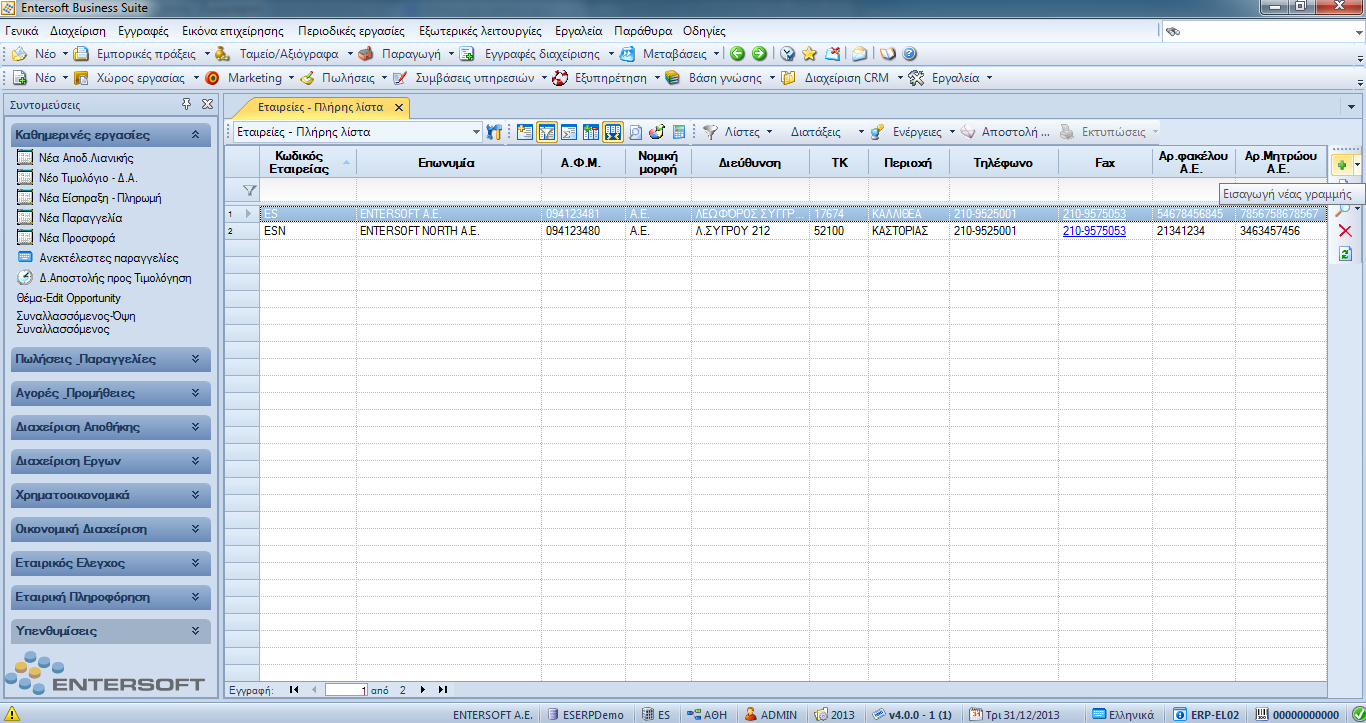This screenshot has width=1366, height=723.
Task: Toggle the column chooser grid icon
Action: coord(591,131)
